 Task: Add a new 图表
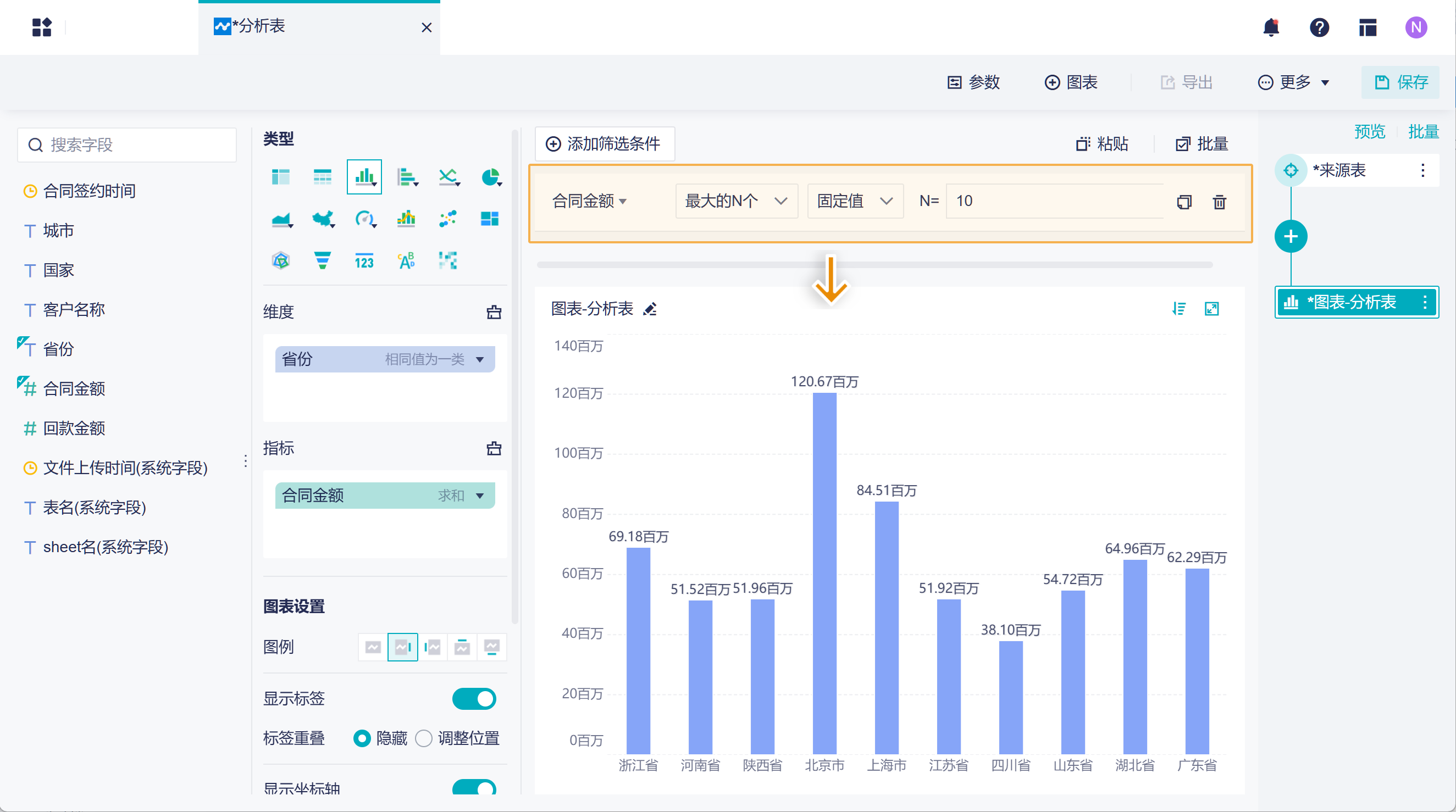pyautogui.click(x=1071, y=82)
